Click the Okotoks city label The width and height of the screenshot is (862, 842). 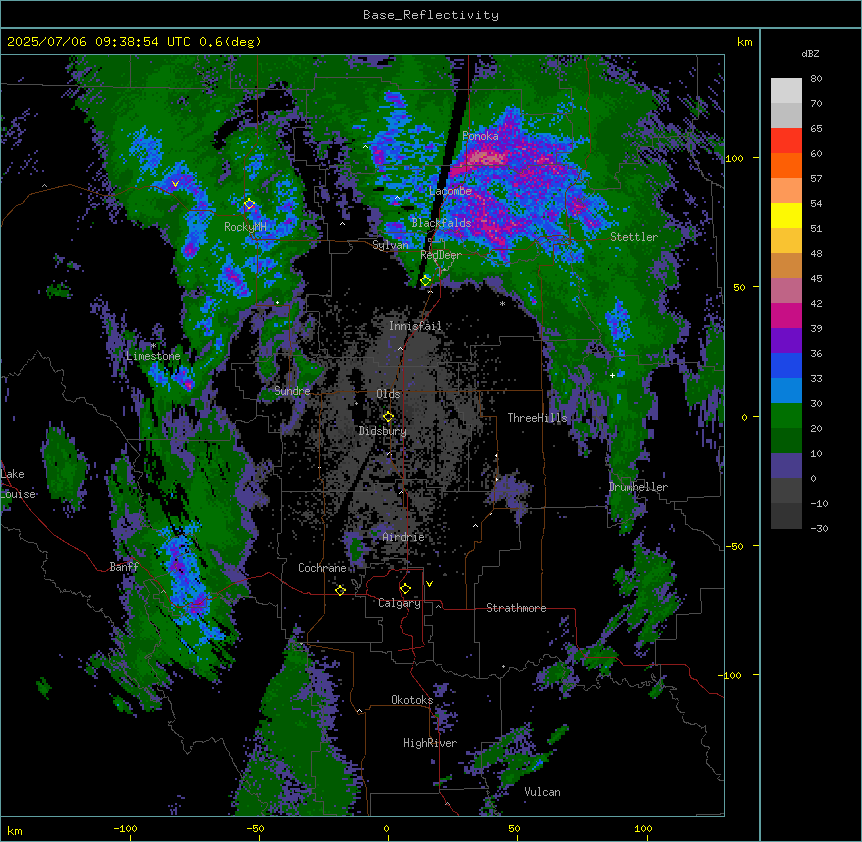click(412, 700)
